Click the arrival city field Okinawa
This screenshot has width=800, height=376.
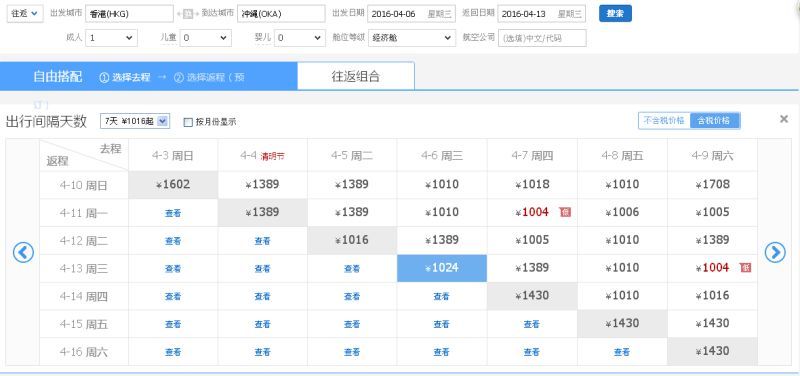[281, 14]
